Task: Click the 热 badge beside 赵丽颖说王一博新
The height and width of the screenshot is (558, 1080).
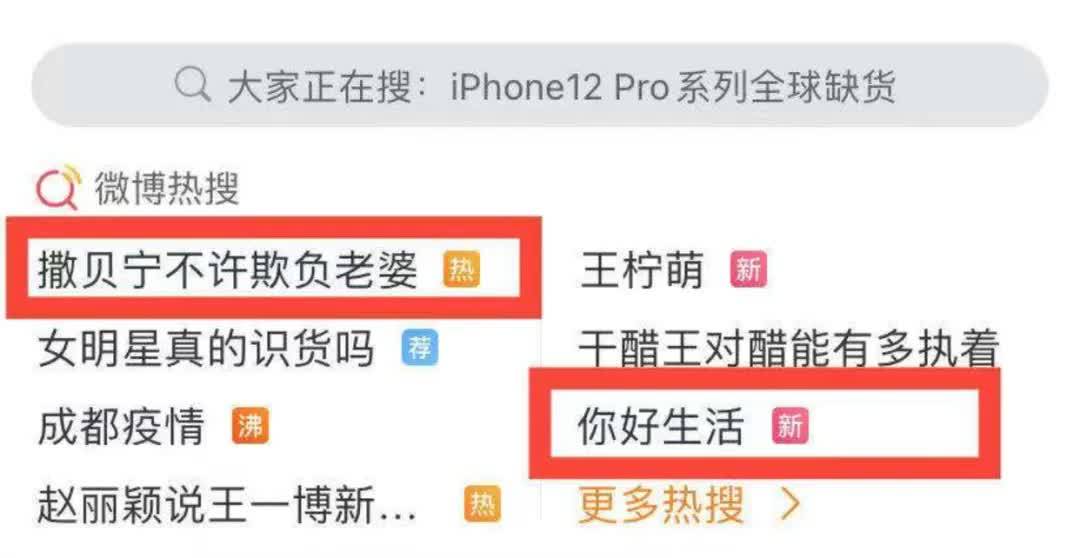Action: 482,505
